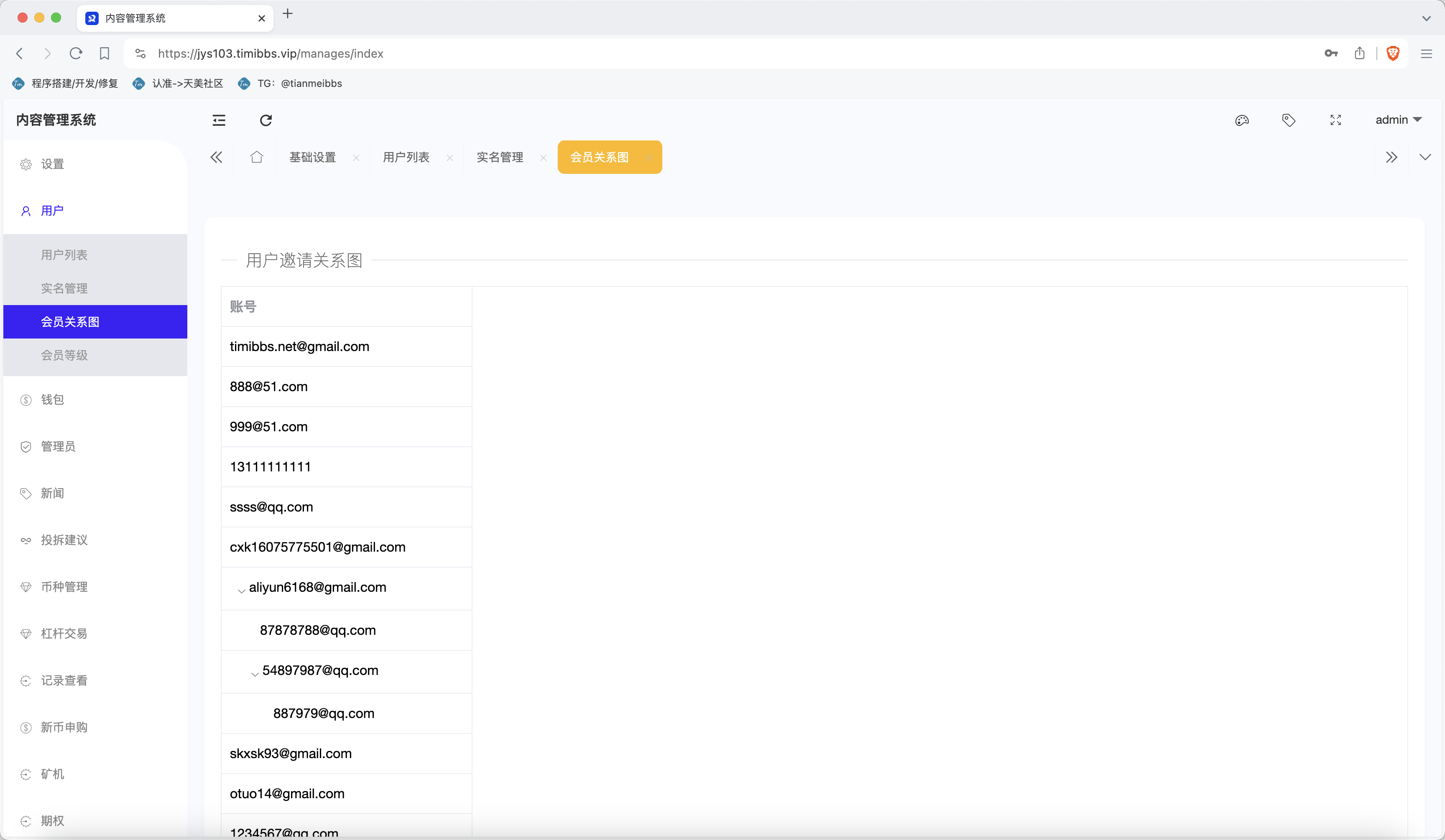Close the 实名管理 tab
The height and width of the screenshot is (840, 1445).
point(543,158)
